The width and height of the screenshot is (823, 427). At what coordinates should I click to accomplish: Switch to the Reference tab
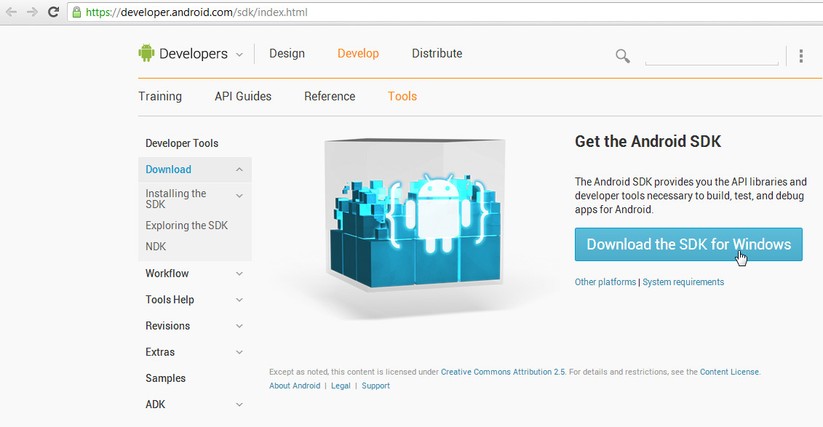(x=330, y=97)
